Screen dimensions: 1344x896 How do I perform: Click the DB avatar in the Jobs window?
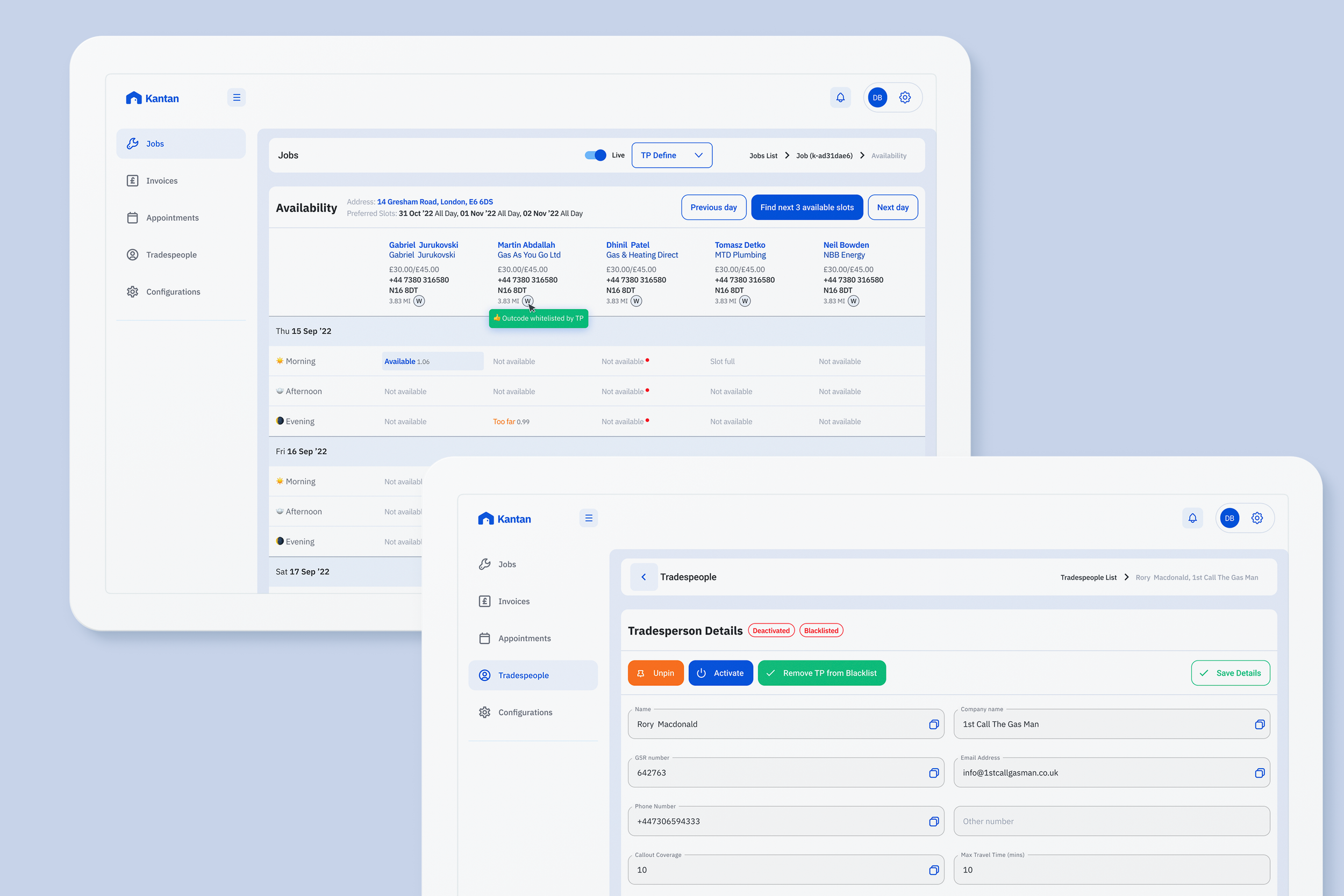[878, 98]
